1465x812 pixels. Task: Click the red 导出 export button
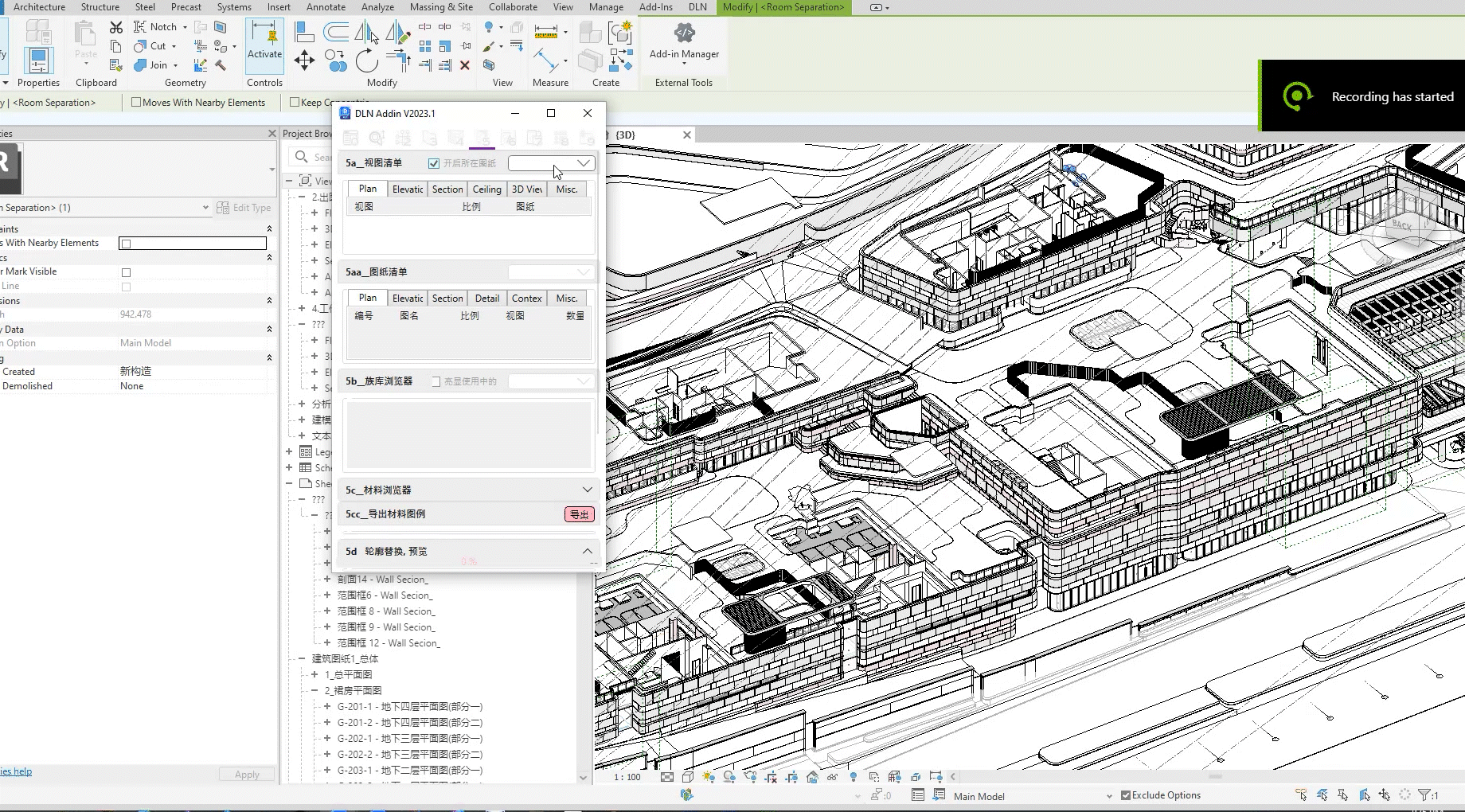579,514
